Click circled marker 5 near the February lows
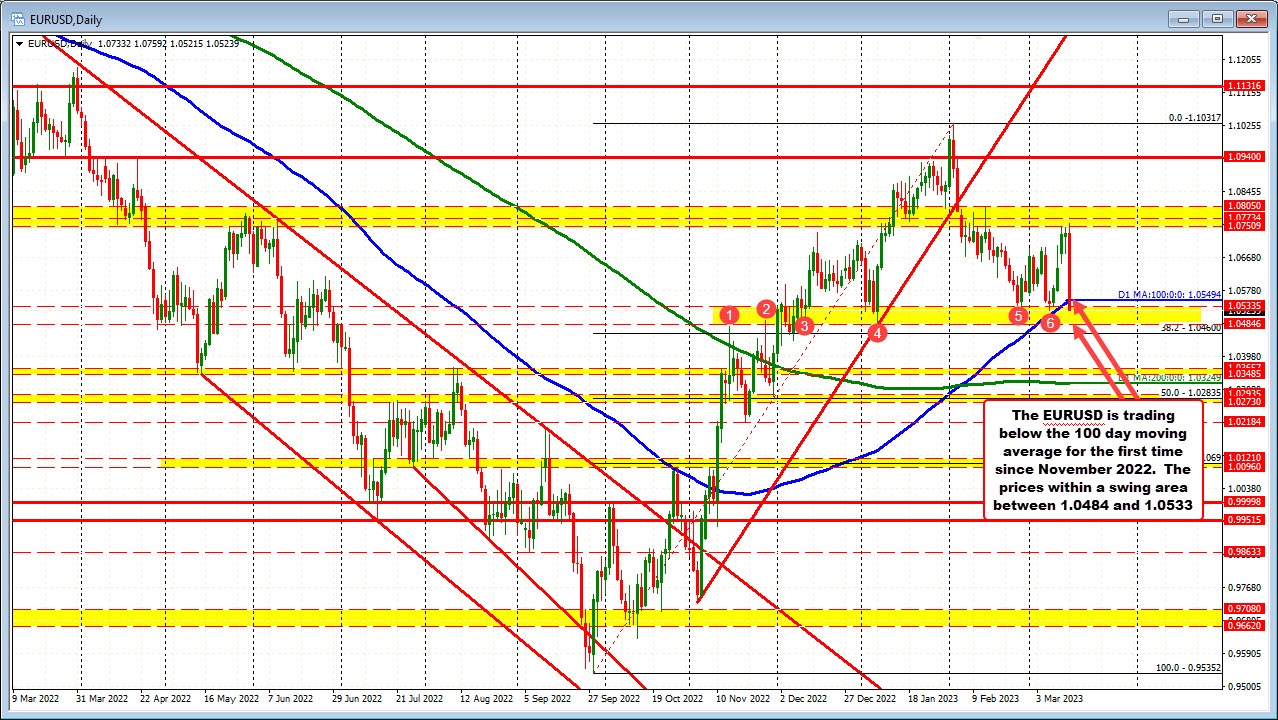The height and width of the screenshot is (720, 1278). click(x=1018, y=315)
